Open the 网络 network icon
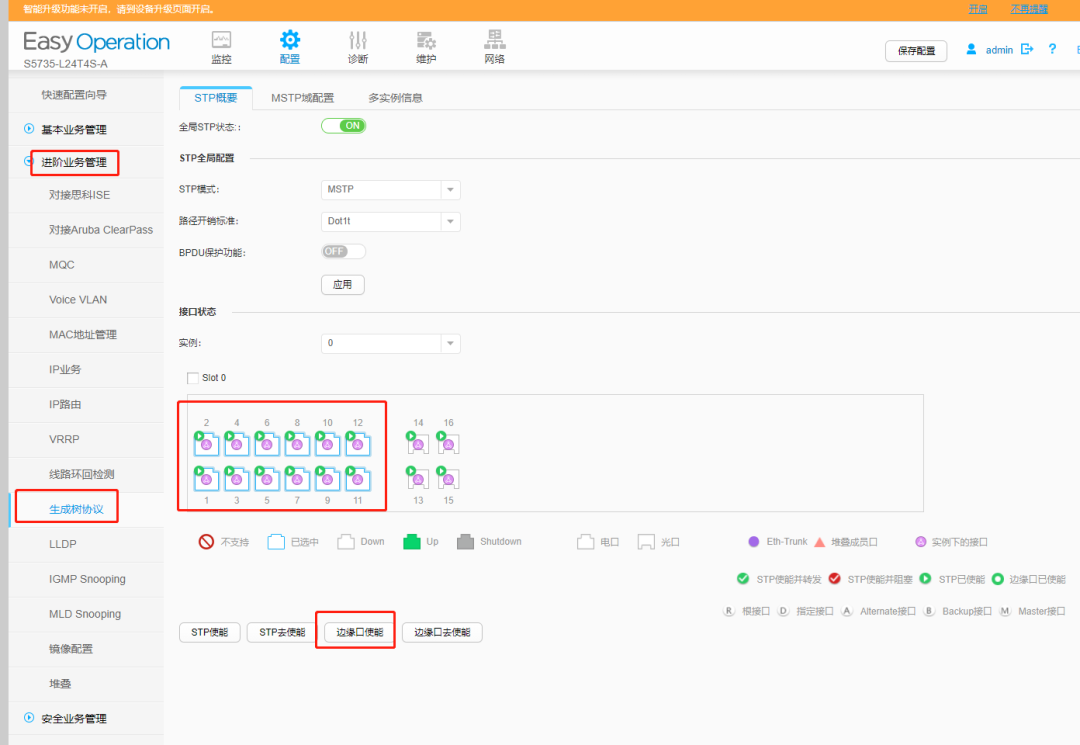This screenshot has height=745, width=1080. (495, 39)
